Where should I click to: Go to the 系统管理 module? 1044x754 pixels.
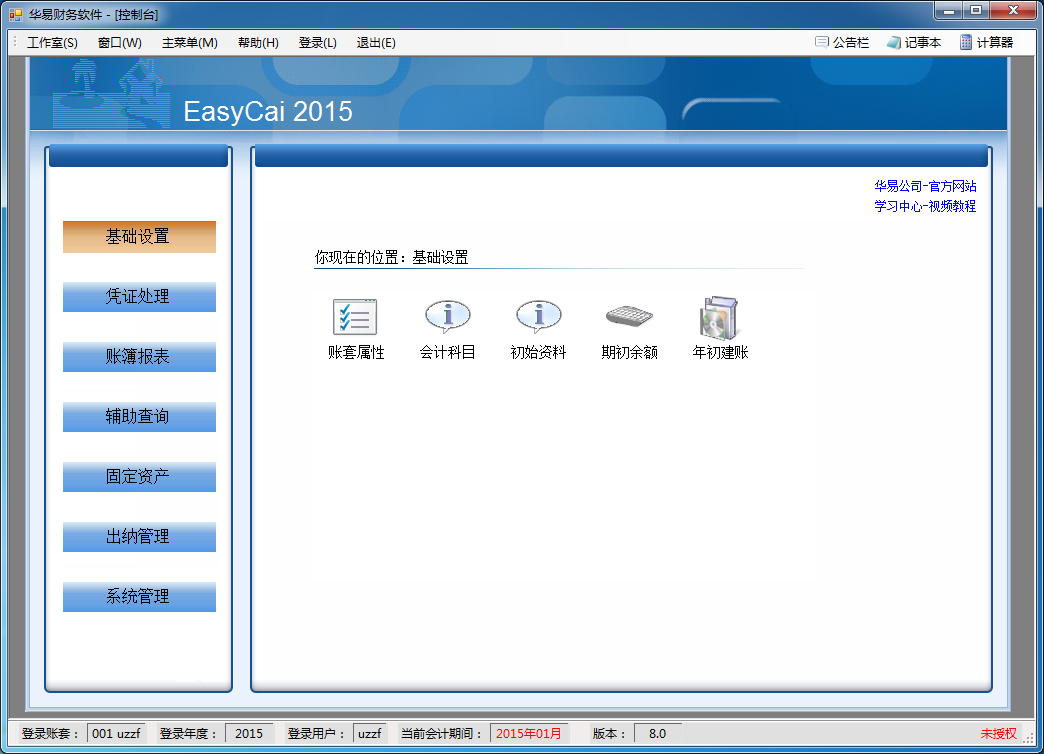(139, 596)
